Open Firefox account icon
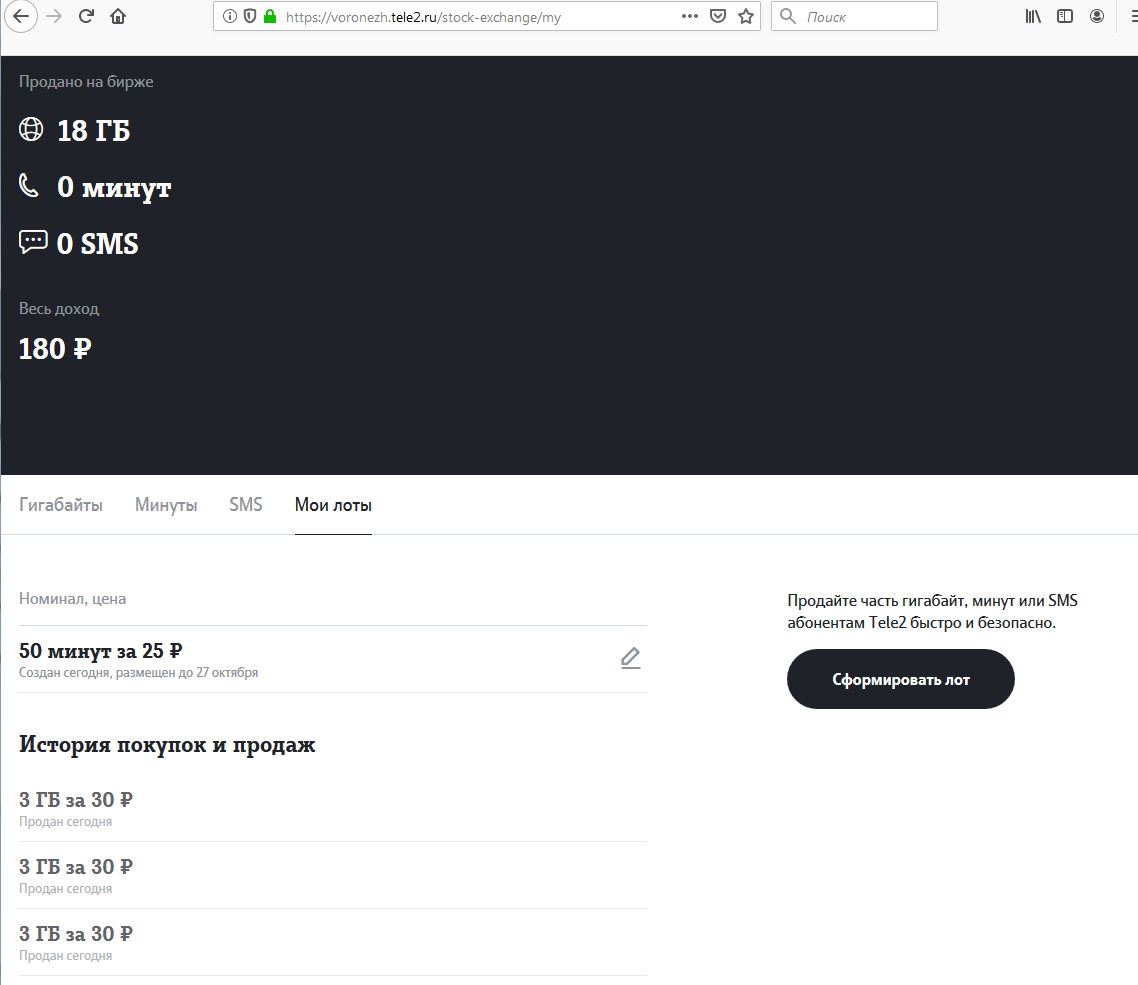This screenshot has width=1138, height=985. [x=1097, y=16]
